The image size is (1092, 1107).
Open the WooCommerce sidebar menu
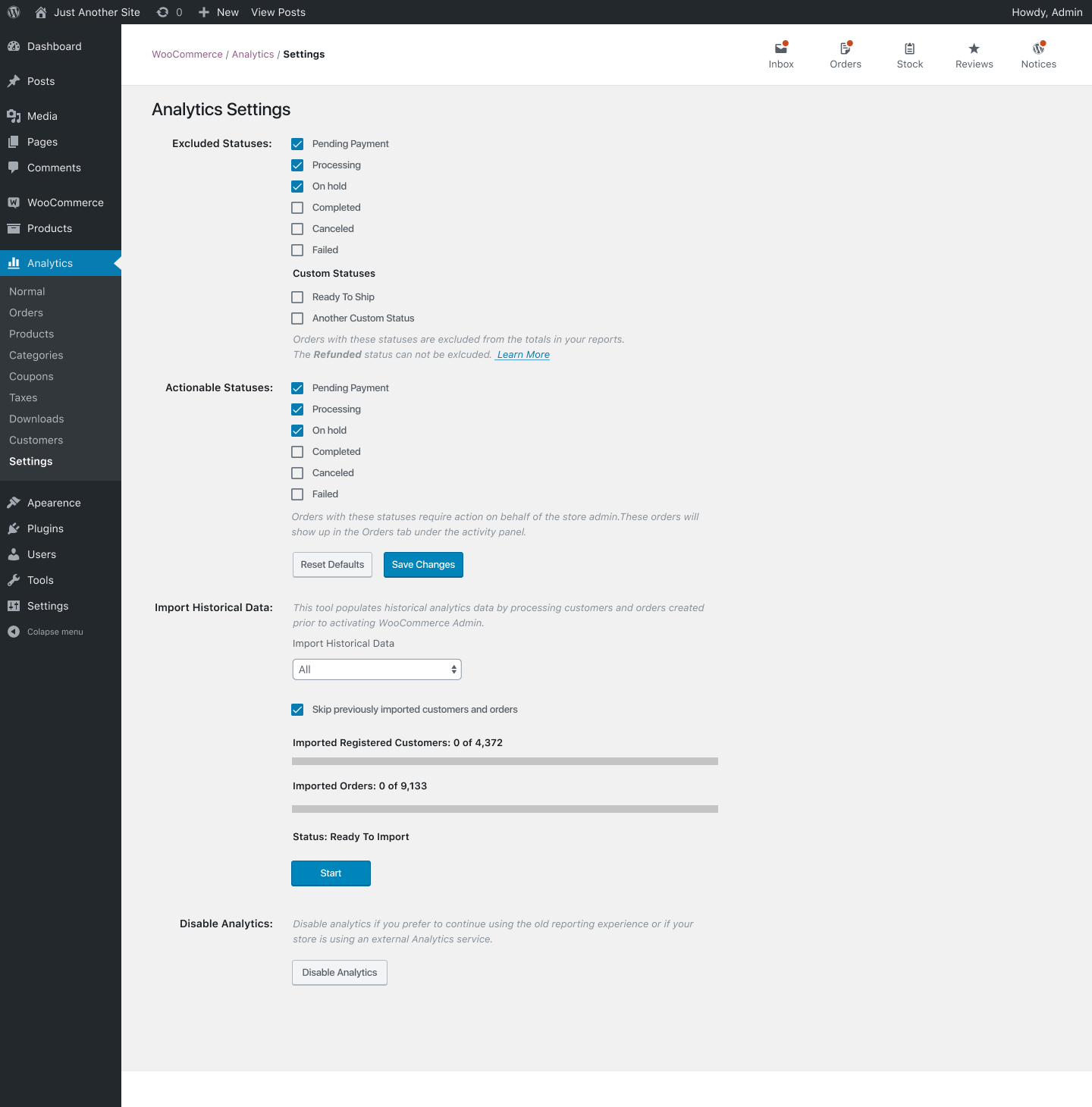pos(65,202)
